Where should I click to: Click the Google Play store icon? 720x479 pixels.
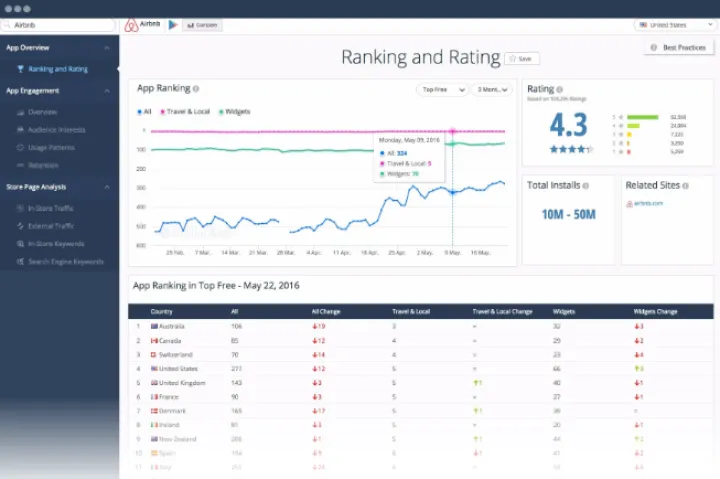pyautogui.click(x=173, y=25)
